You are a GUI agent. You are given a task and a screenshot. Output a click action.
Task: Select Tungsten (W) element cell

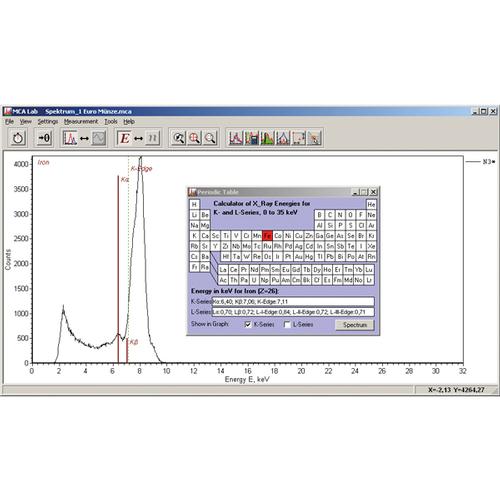246,257
